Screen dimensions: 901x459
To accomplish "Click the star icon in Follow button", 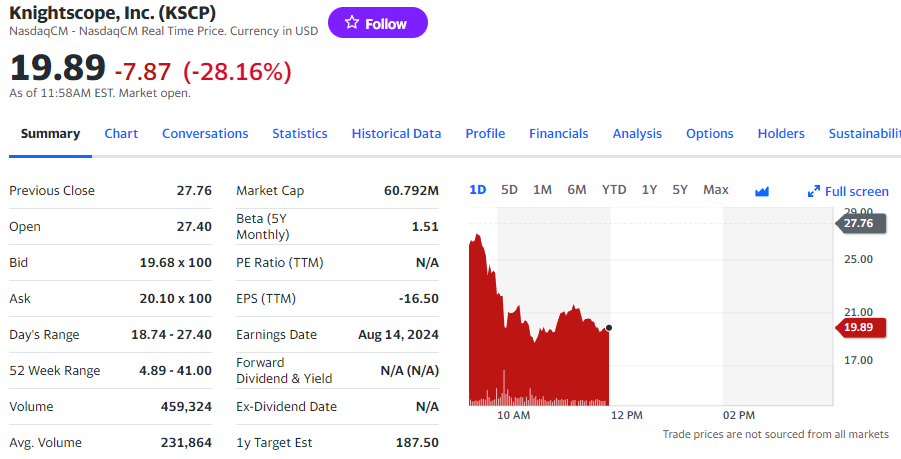I will click(x=352, y=23).
